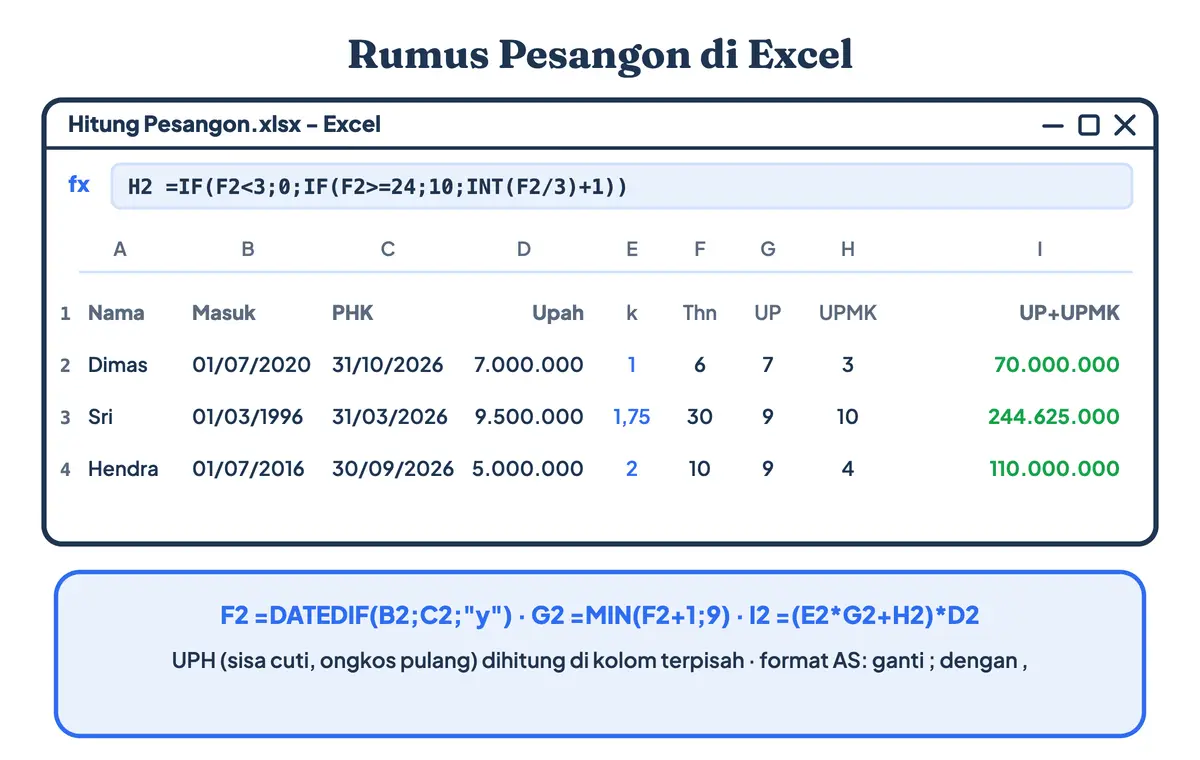Click the DATEDIF formula line in blue box
1200x760 pixels.
click(599, 616)
